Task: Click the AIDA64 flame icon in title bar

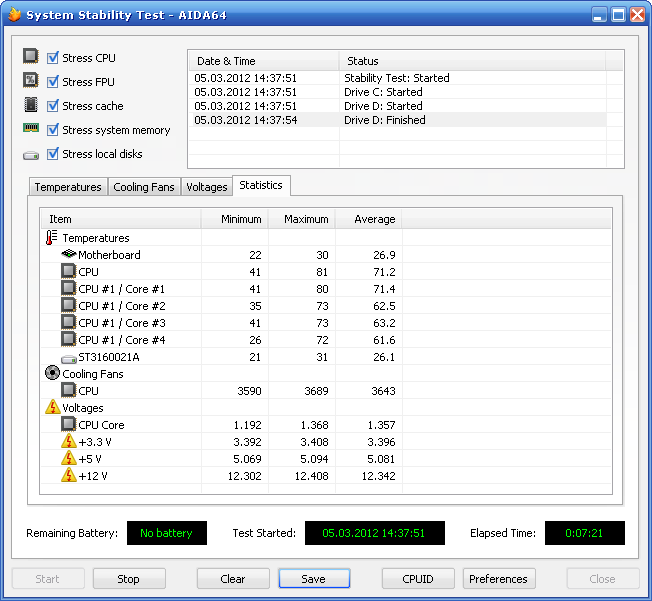Action: (13, 15)
